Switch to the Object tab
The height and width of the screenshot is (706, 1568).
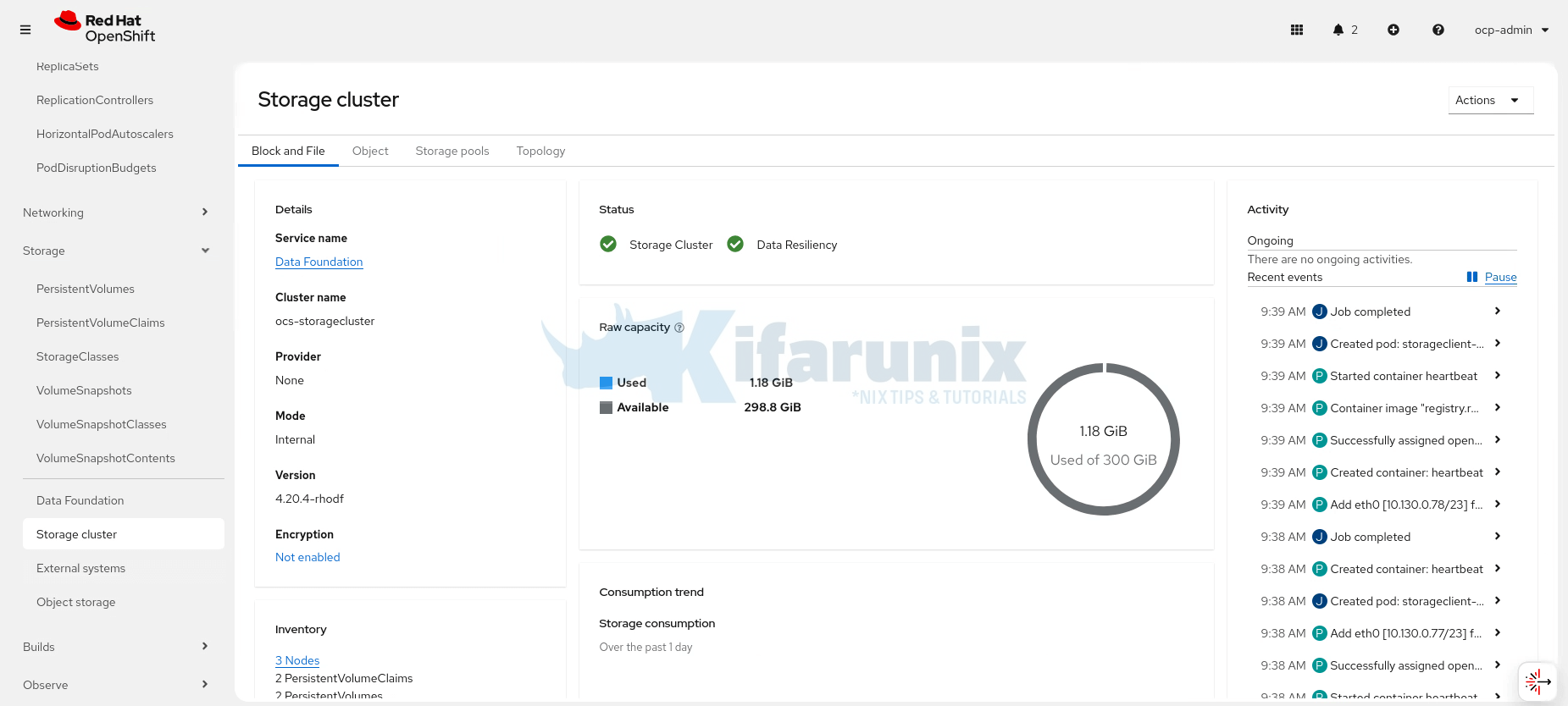pos(370,151)
